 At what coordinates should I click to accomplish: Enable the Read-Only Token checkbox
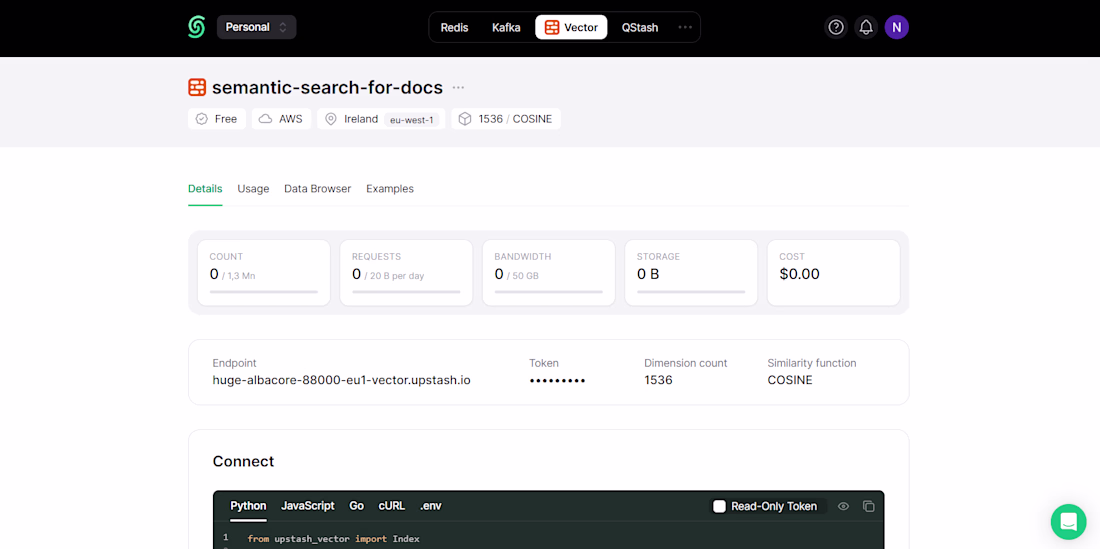719,506
